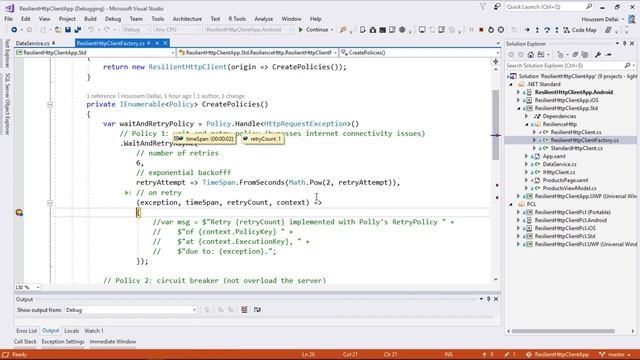Click the 1 reference CodeLens link
This screenshot has height=360, width=640.
[x=101, y=96]
